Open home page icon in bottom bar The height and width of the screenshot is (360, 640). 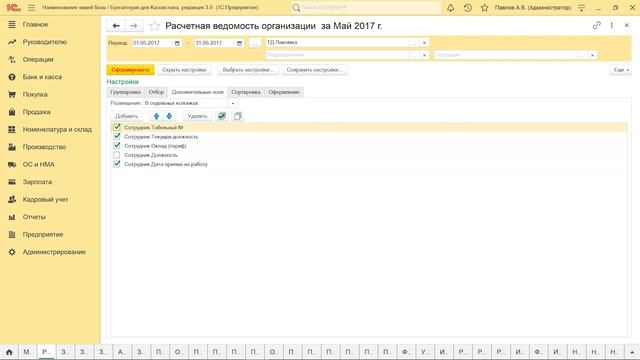point(9,351)
